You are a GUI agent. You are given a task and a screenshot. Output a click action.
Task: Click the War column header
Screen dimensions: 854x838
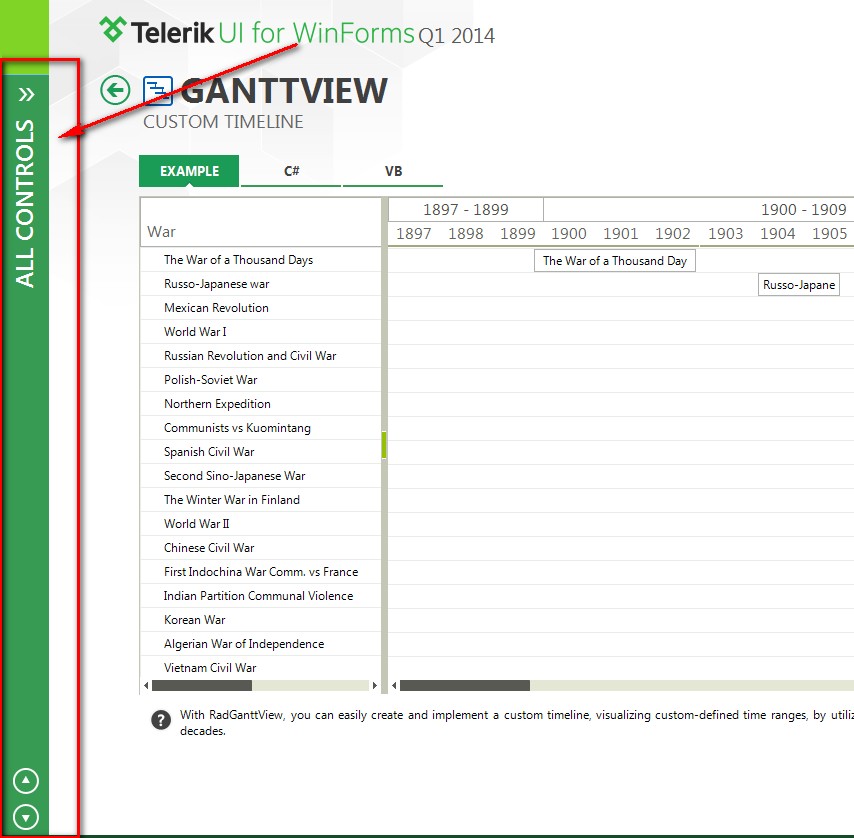(260, 222)
